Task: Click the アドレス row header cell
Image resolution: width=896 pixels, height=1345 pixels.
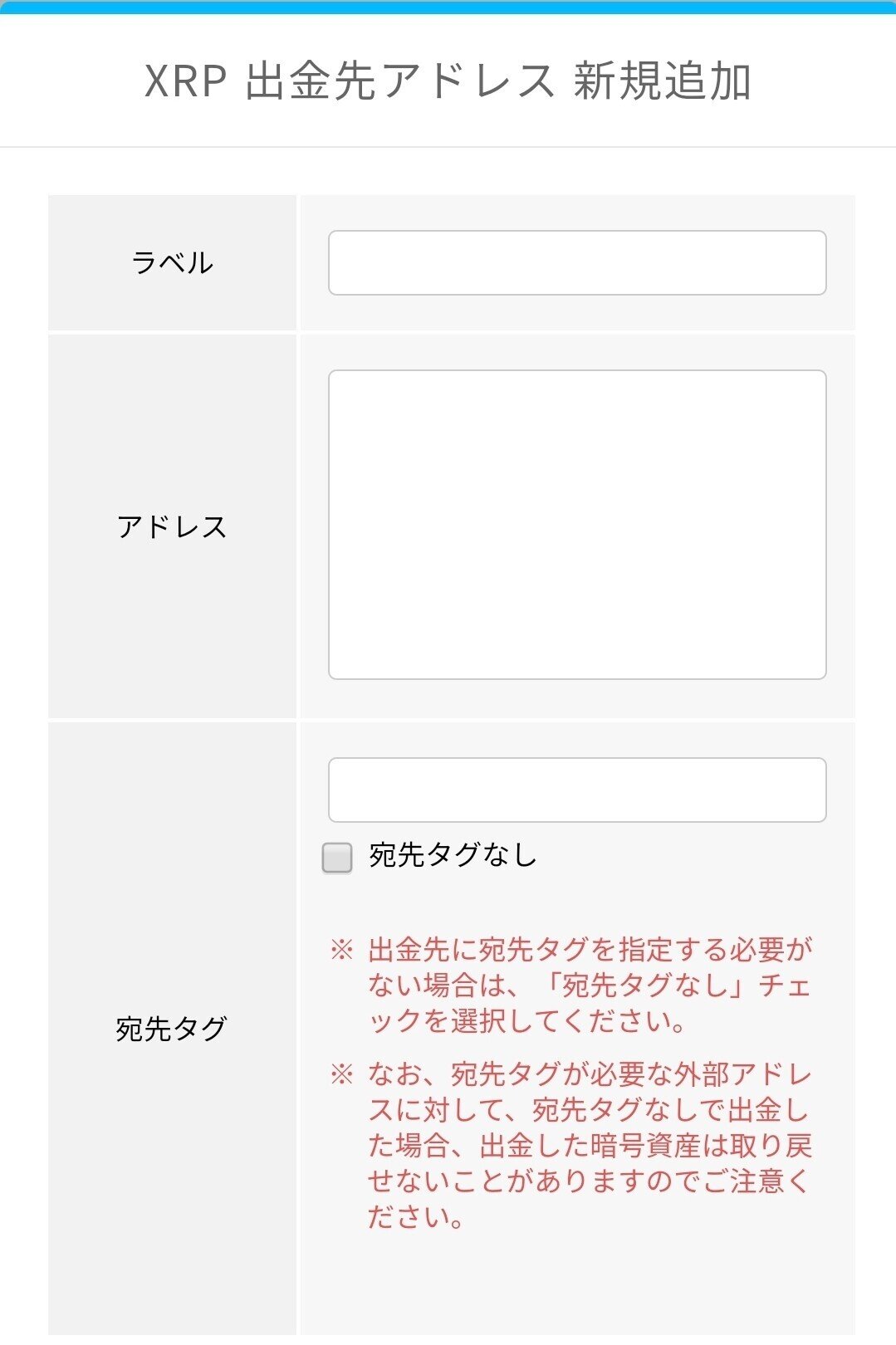Action: click(x=173, y=523)
